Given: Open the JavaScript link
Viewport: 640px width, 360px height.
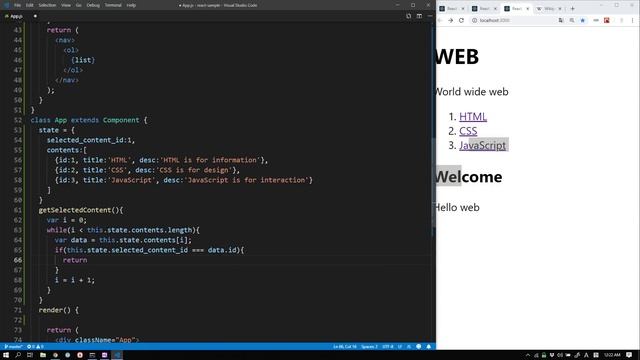Looking at the screenshot, I should [482, 145].
